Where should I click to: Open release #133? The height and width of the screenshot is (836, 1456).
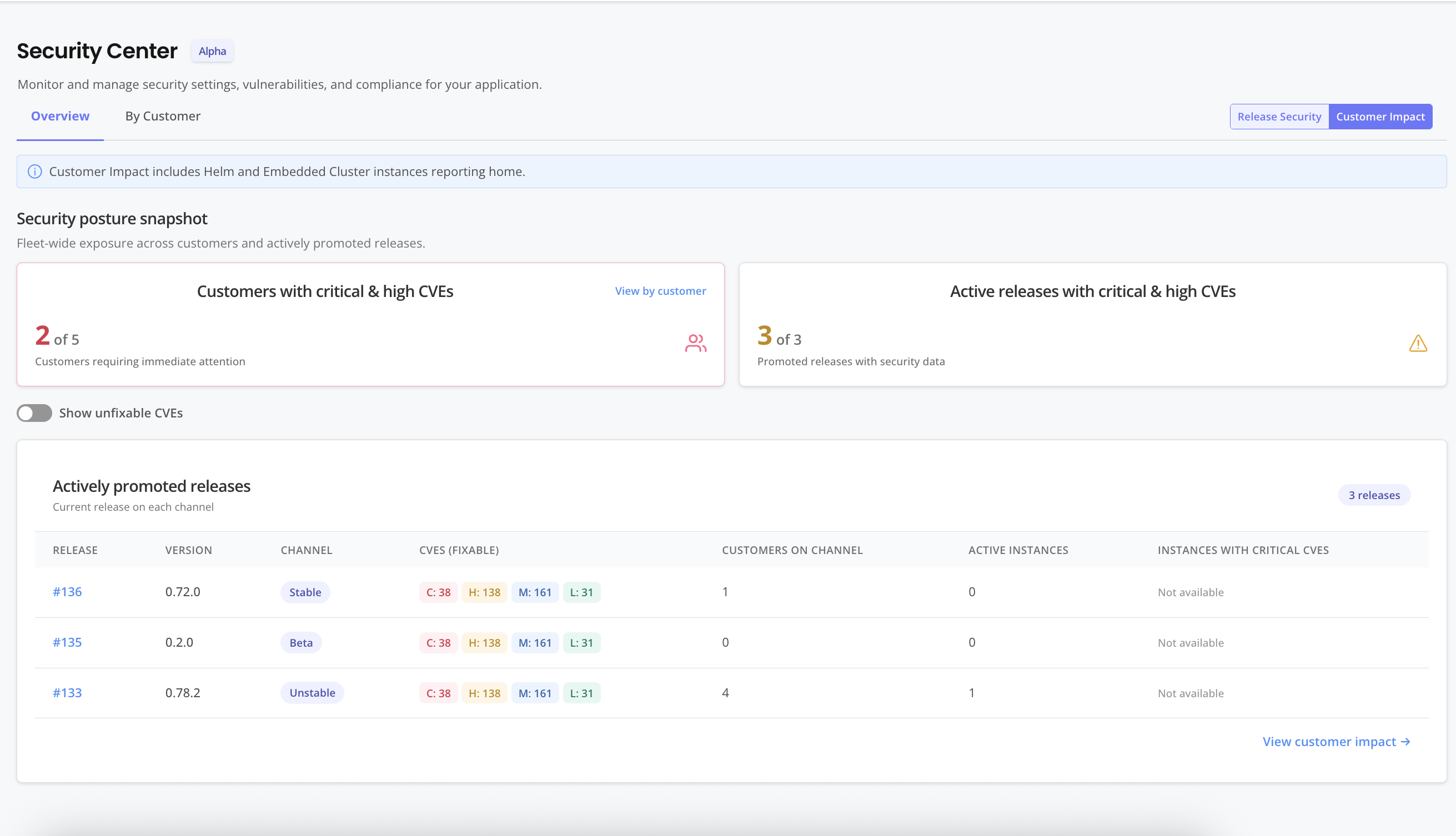pyautogui.click(x=67, y=692)
